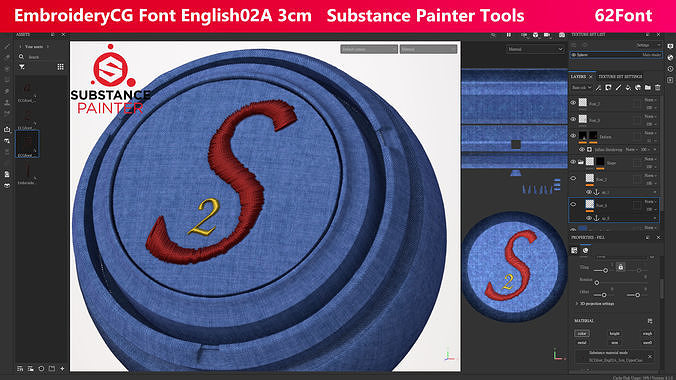Click the Add effect wand icon in Layers
This screenshot has width=676, height=380.
tap(598, 88)
